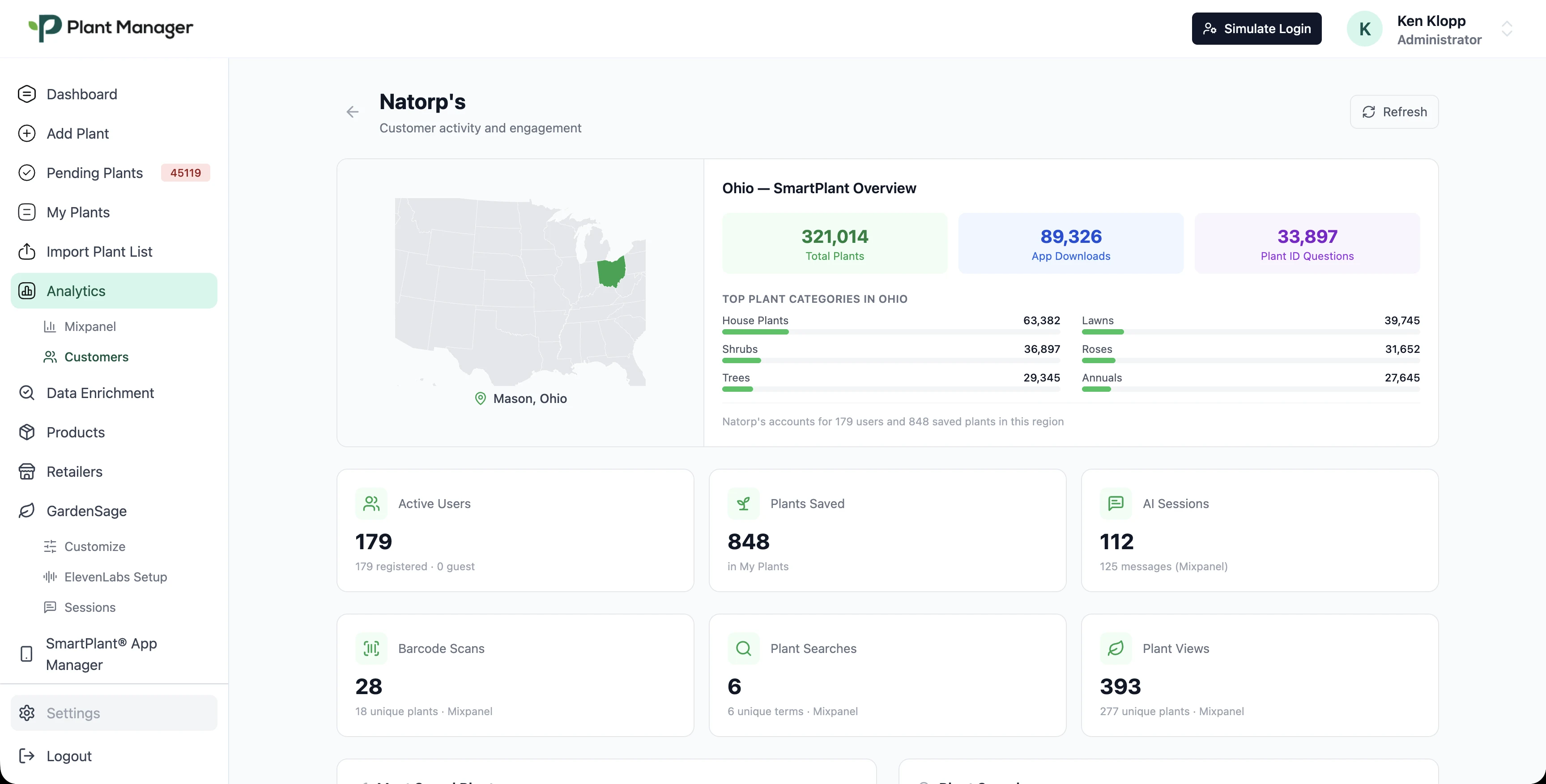Open the Add Plant page
The width and height of the screenshot is (1546, 784).
tap(114, 133)
